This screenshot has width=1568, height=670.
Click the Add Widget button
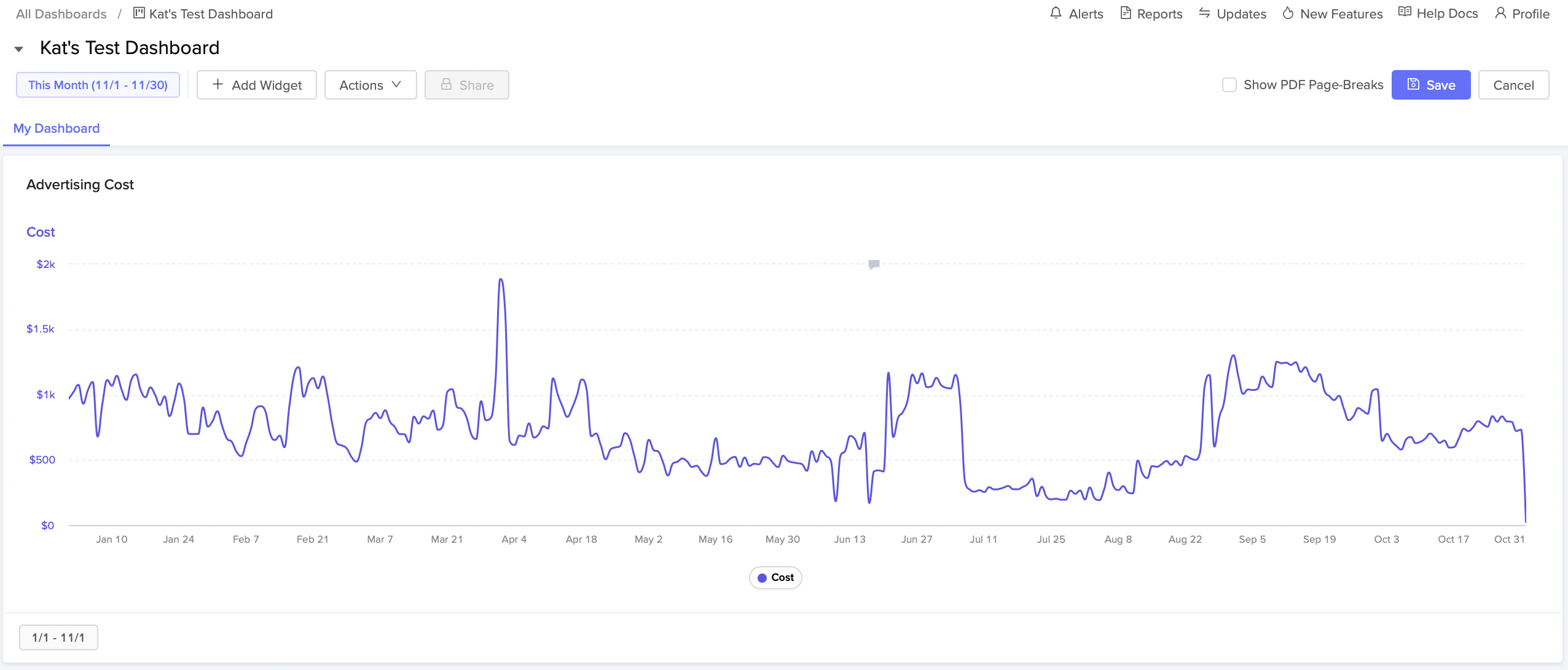257,85
